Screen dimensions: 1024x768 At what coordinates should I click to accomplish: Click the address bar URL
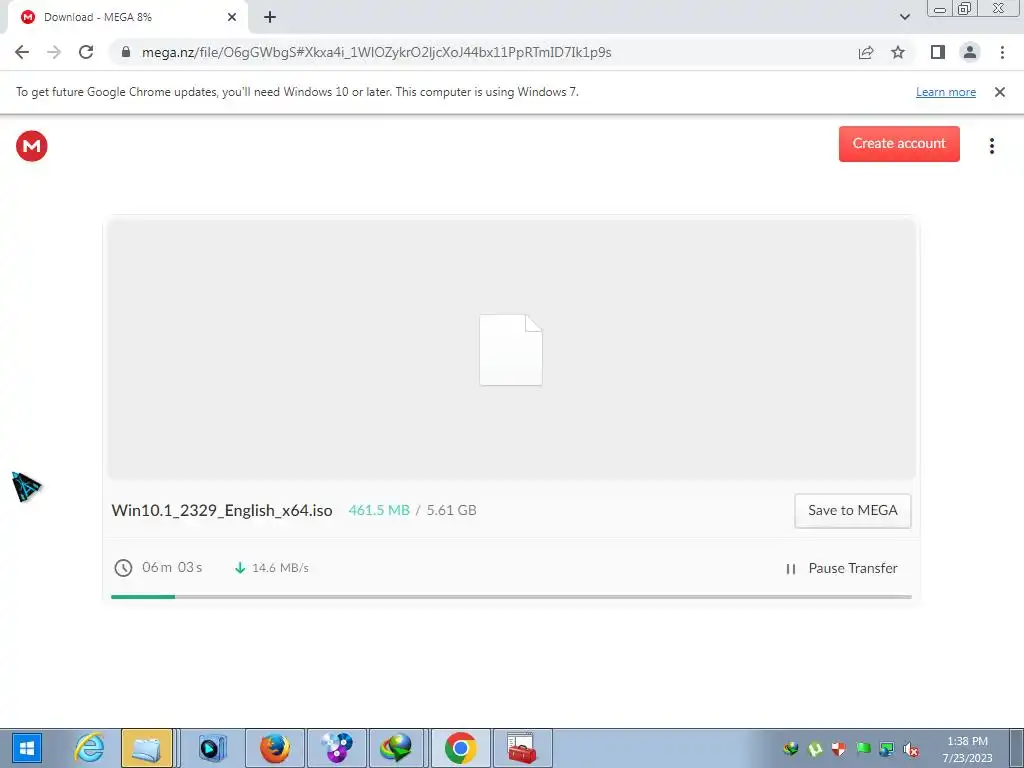(x=376, y=52)
